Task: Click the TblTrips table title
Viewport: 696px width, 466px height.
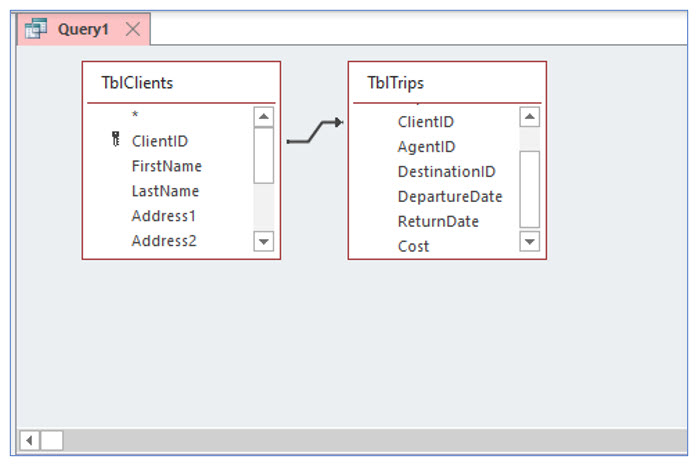Action: coord(395,83)
